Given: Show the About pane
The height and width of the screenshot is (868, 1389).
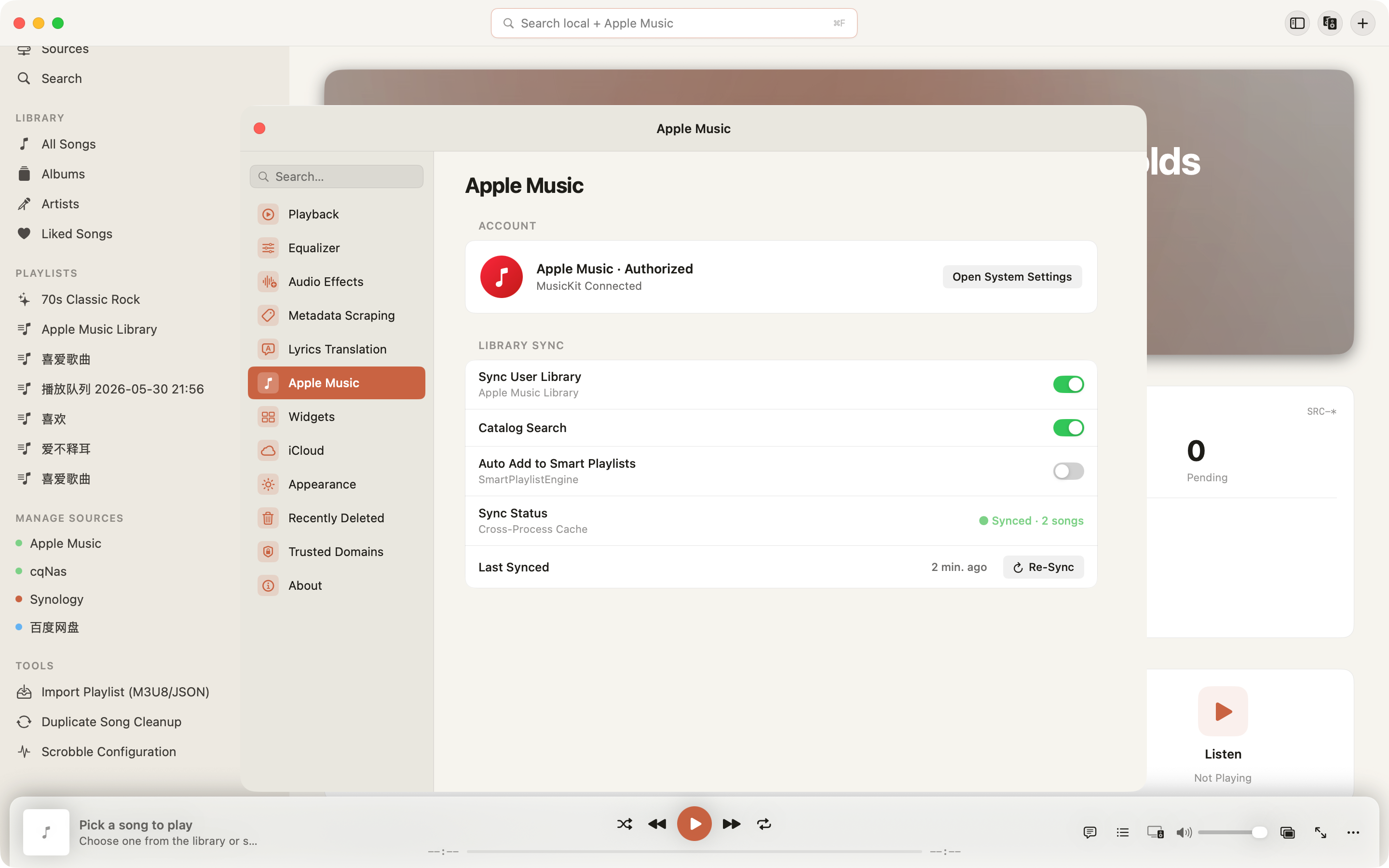Looking at the screenshot, I should tap(336, 585).
